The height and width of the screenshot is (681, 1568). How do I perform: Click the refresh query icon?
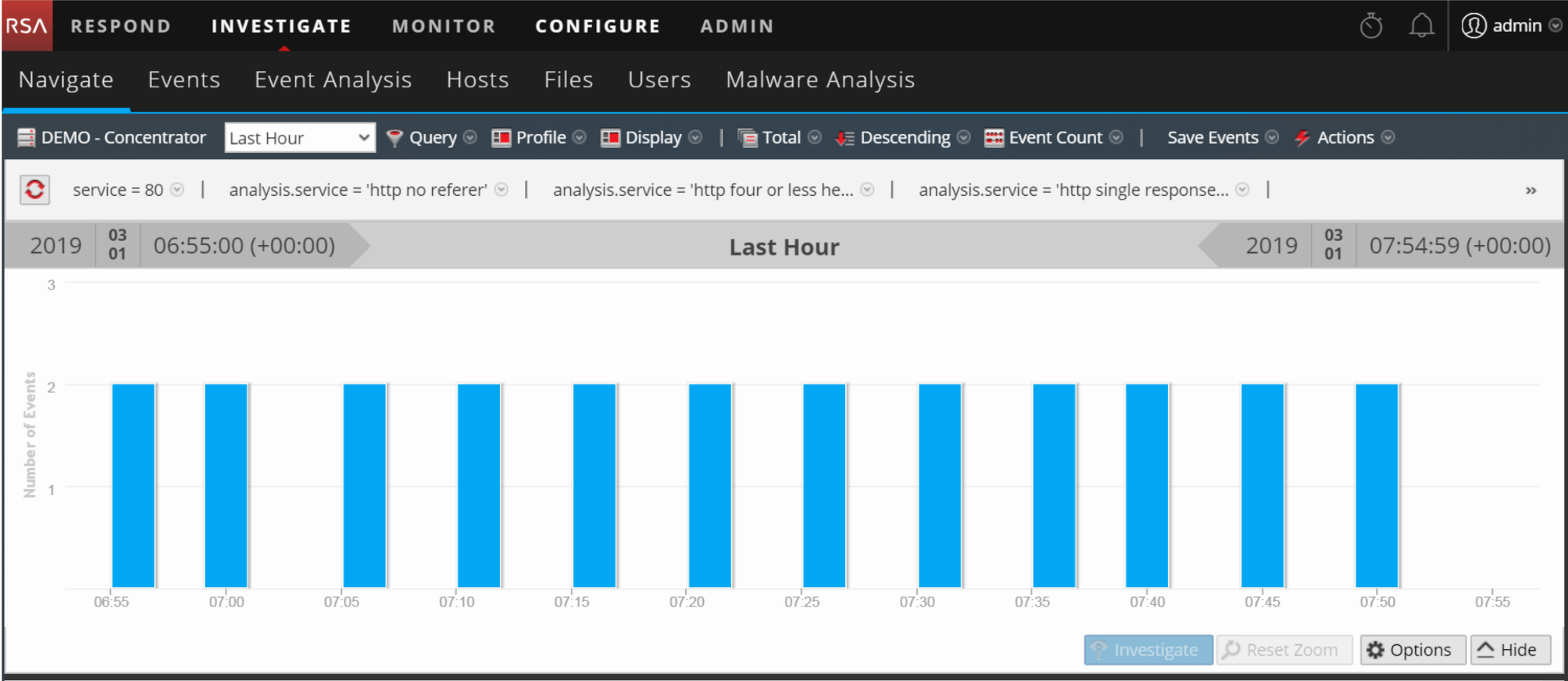[x=34, y=189]
